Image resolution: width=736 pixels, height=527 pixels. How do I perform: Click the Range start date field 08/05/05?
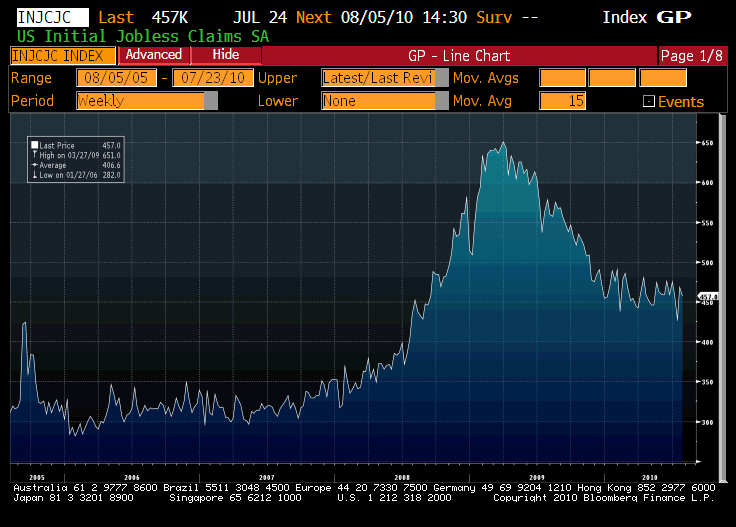[117, 78]
